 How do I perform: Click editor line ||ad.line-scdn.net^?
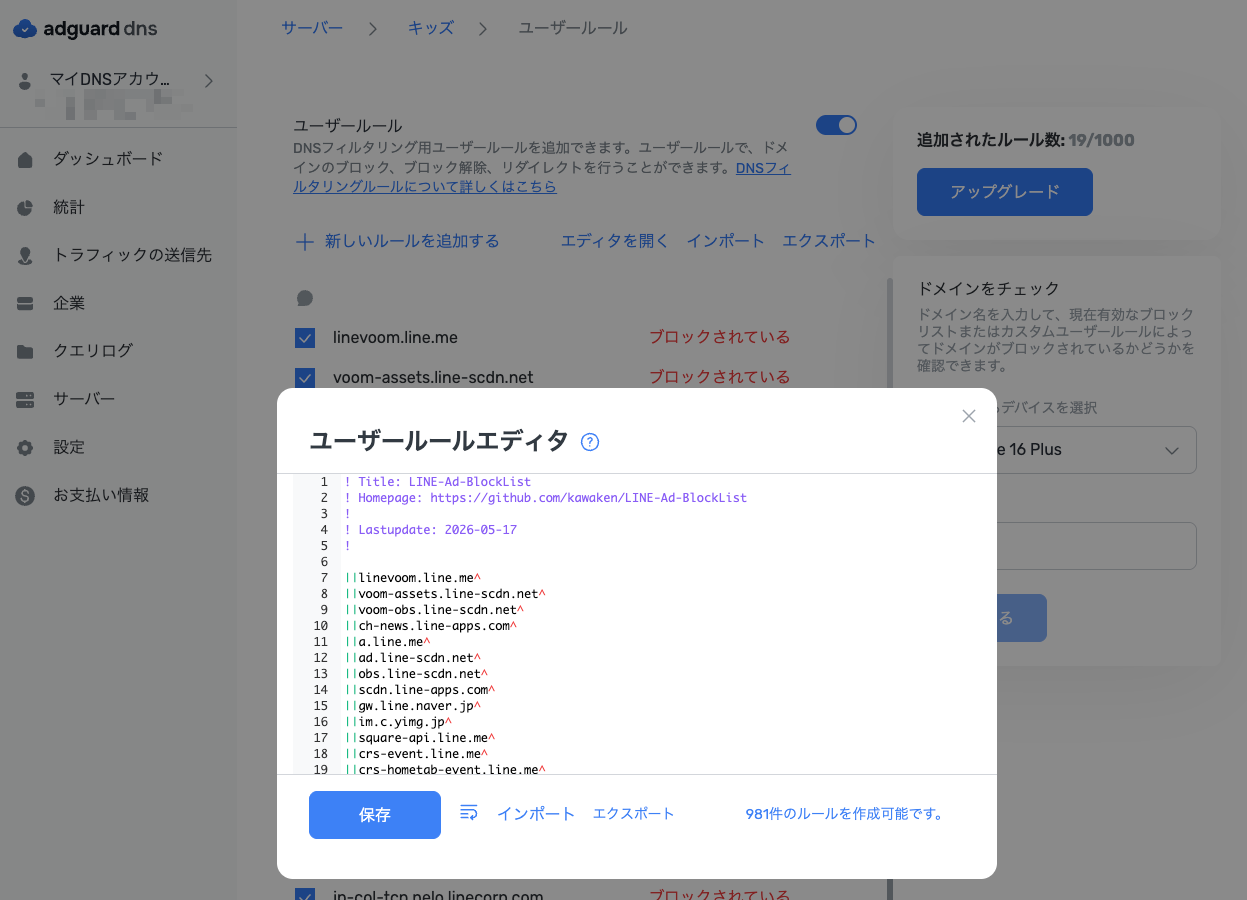point(413,658)
